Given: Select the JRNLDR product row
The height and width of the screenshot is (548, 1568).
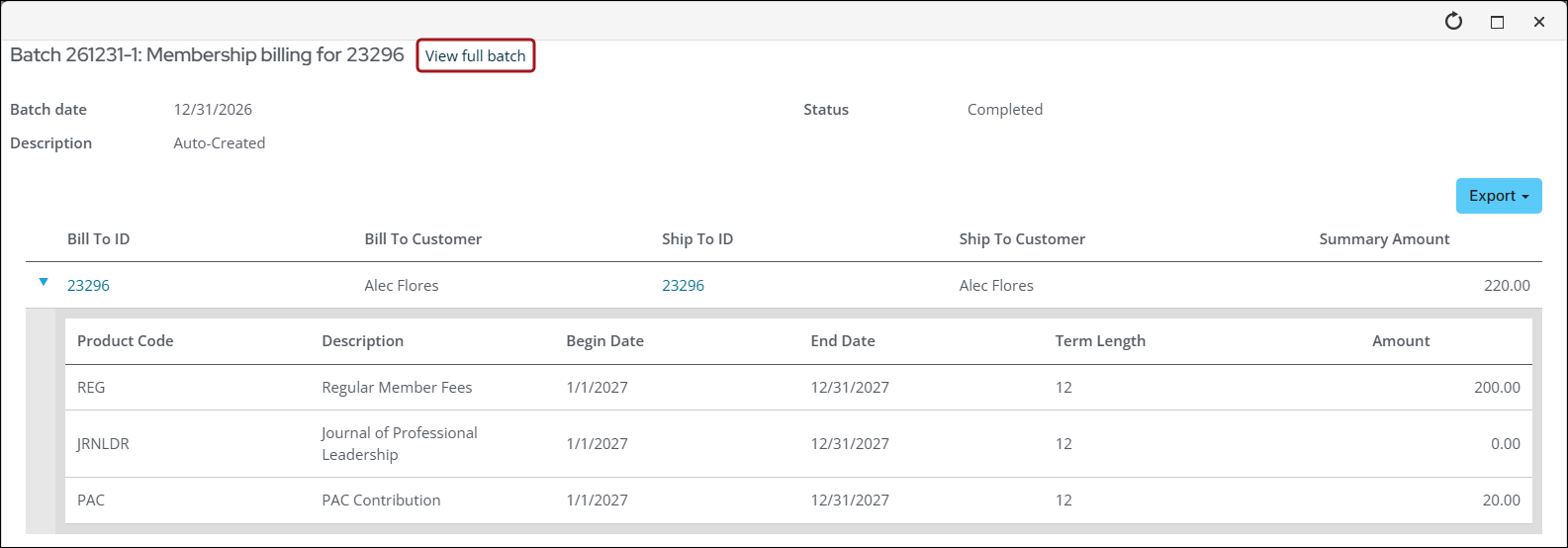Looking at the screenshot, I should coord(103,444).
